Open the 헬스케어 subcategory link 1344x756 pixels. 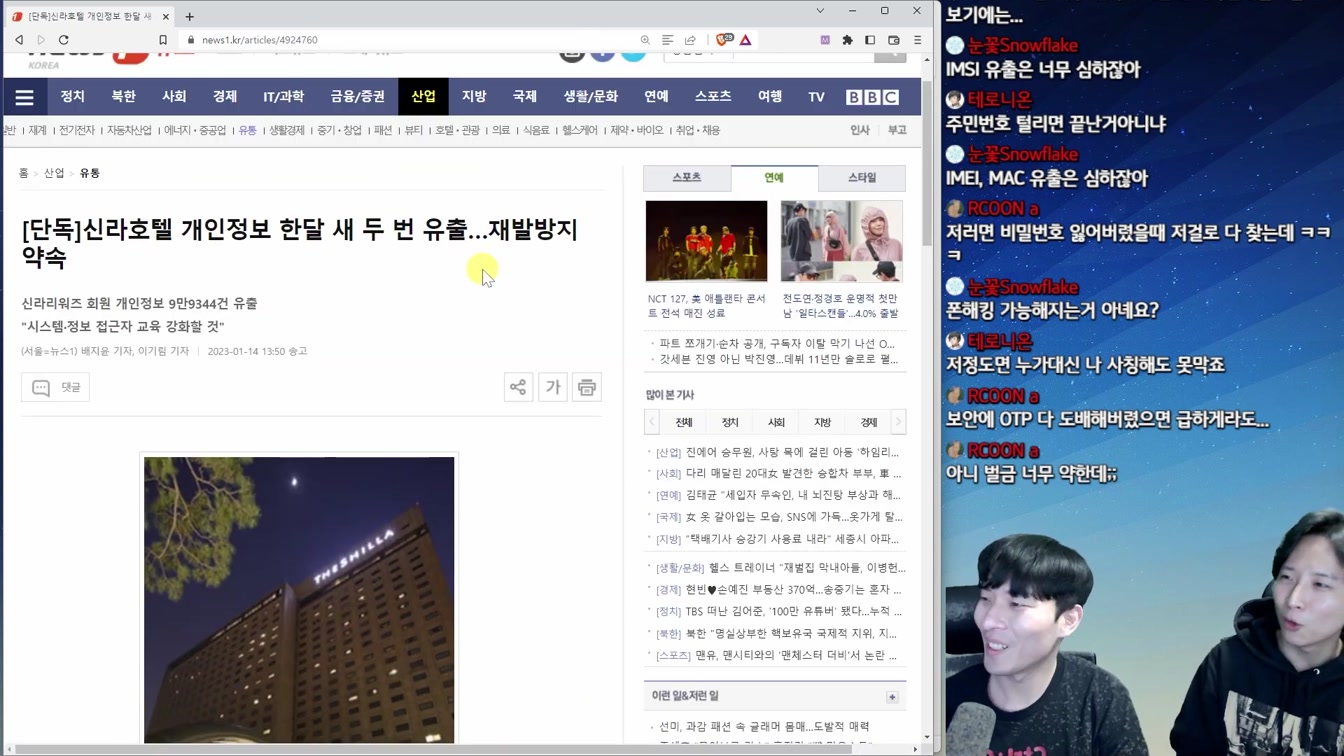click(x=580, y=130)
